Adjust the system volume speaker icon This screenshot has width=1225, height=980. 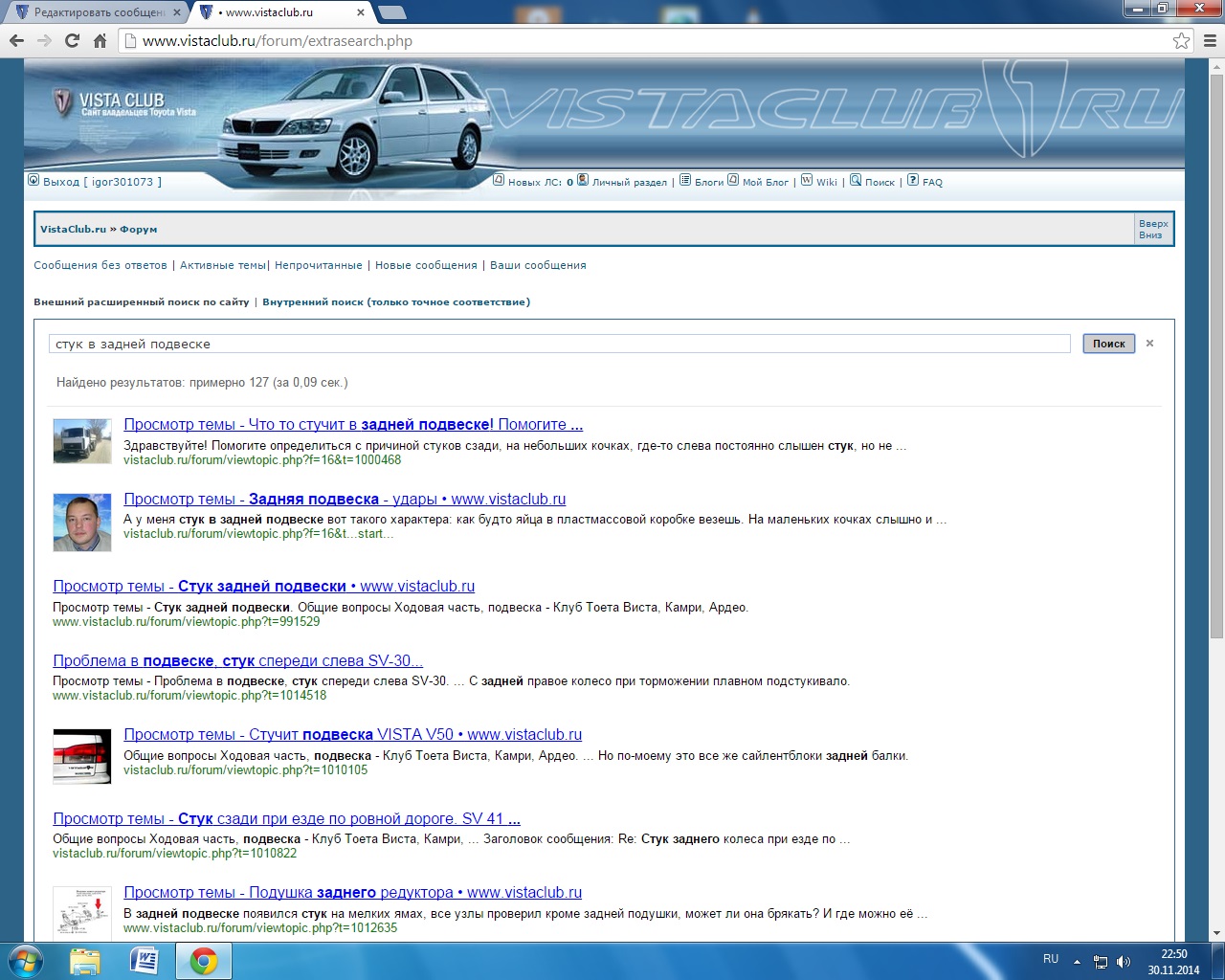tap(1124, 962)
